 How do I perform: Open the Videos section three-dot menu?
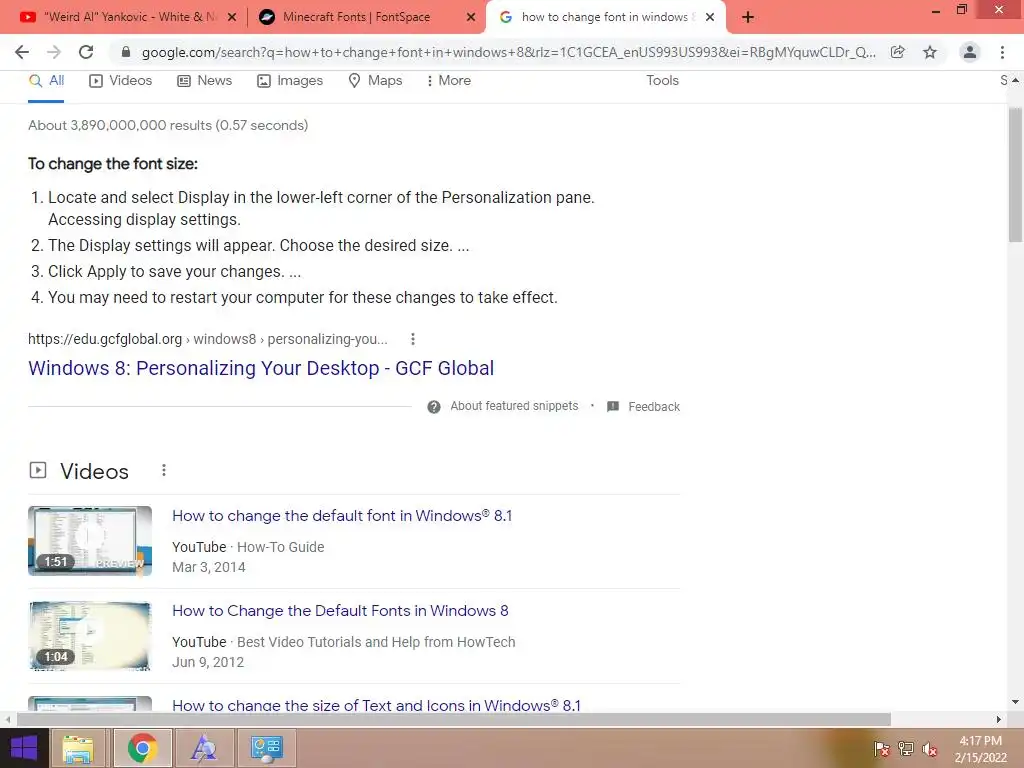click(164, 470)
